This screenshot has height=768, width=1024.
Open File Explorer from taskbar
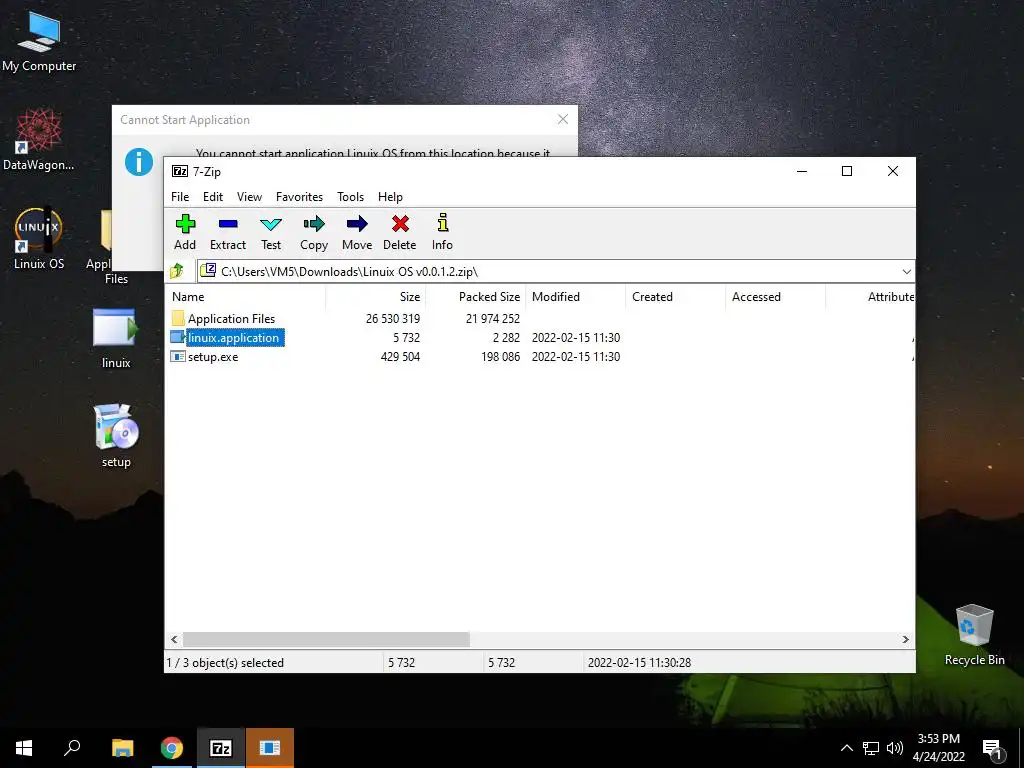pyautogui.click(x=122, y=748)
